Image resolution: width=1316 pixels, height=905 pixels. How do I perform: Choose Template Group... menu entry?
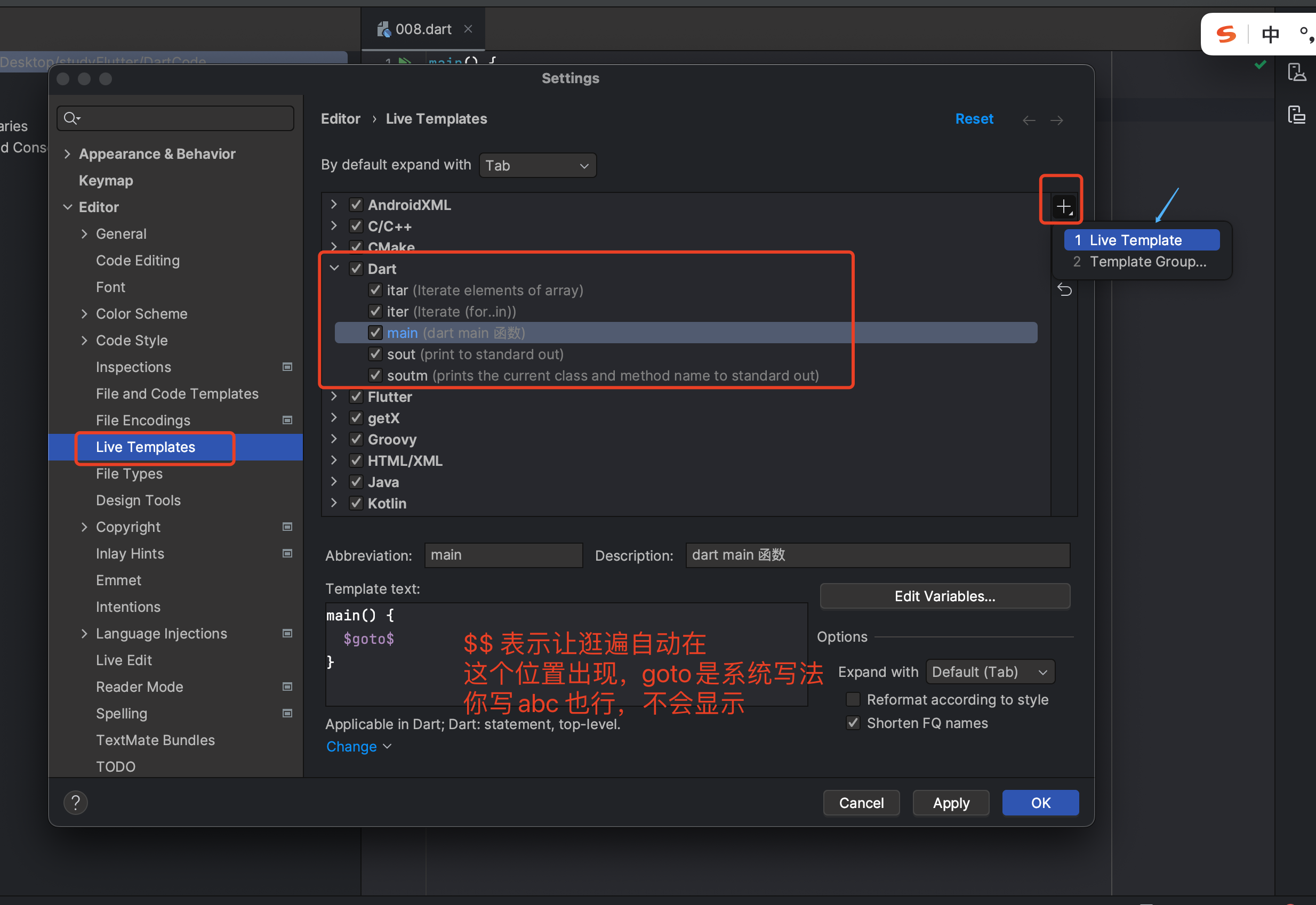(x=1147, y=261)
